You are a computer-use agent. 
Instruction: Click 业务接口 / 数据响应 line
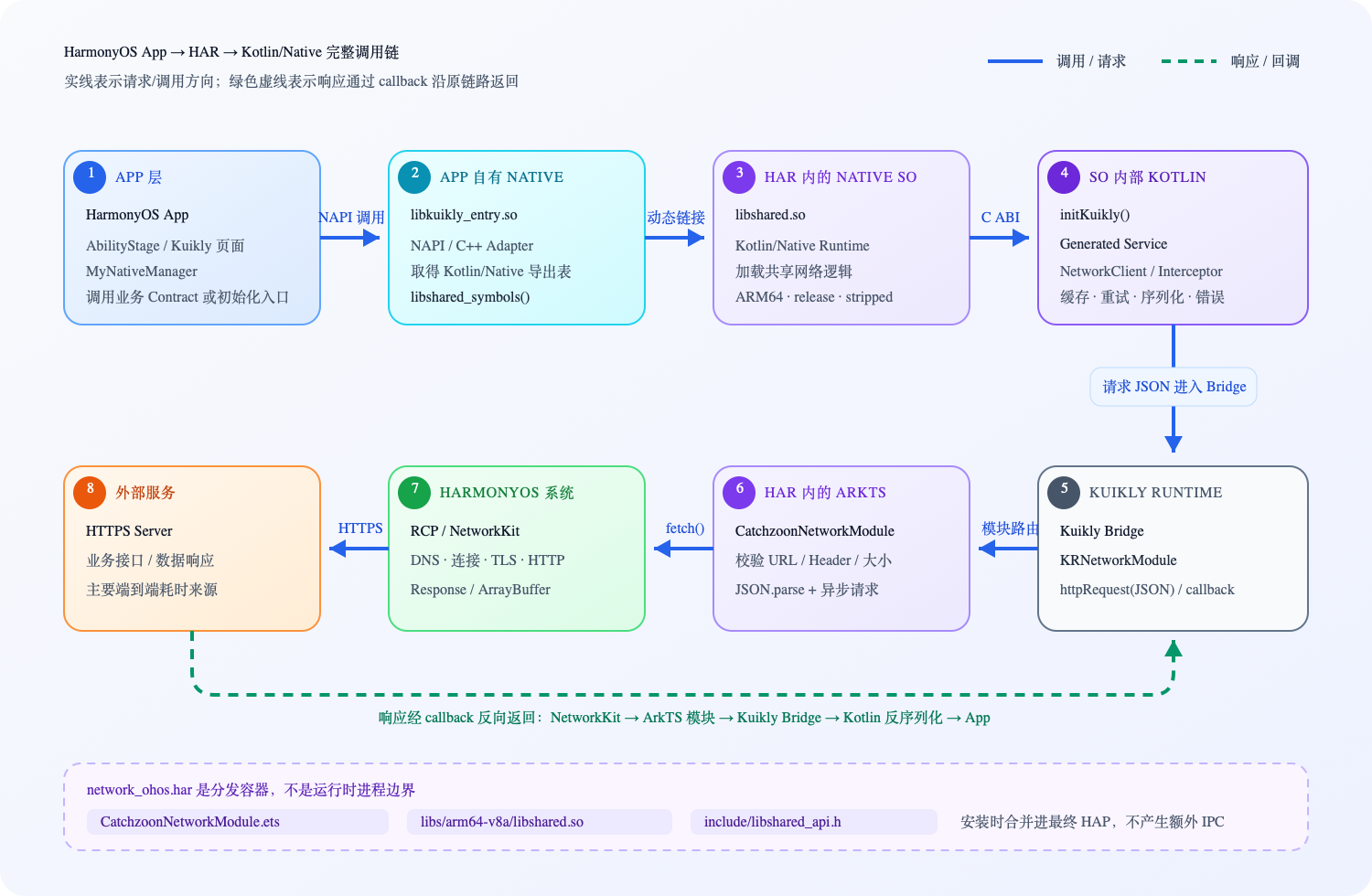[150, 560]
